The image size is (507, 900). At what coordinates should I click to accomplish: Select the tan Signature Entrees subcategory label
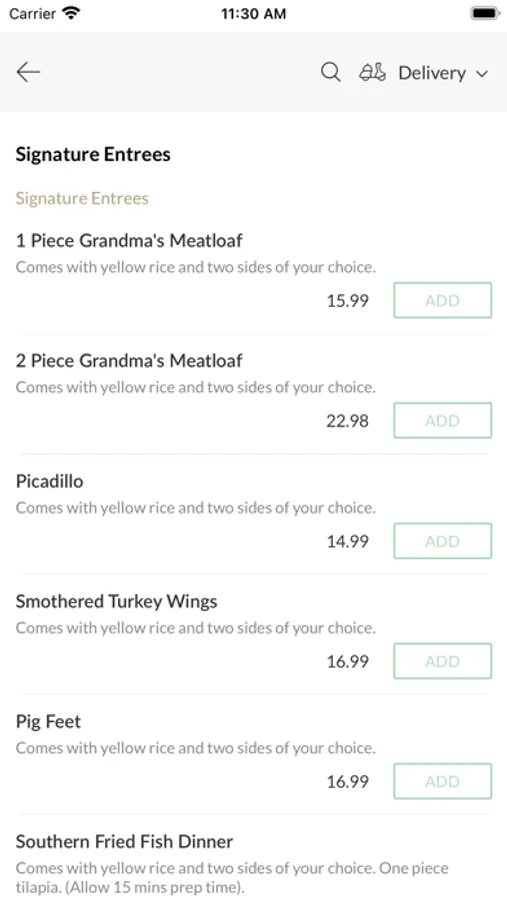coord(82,199)
